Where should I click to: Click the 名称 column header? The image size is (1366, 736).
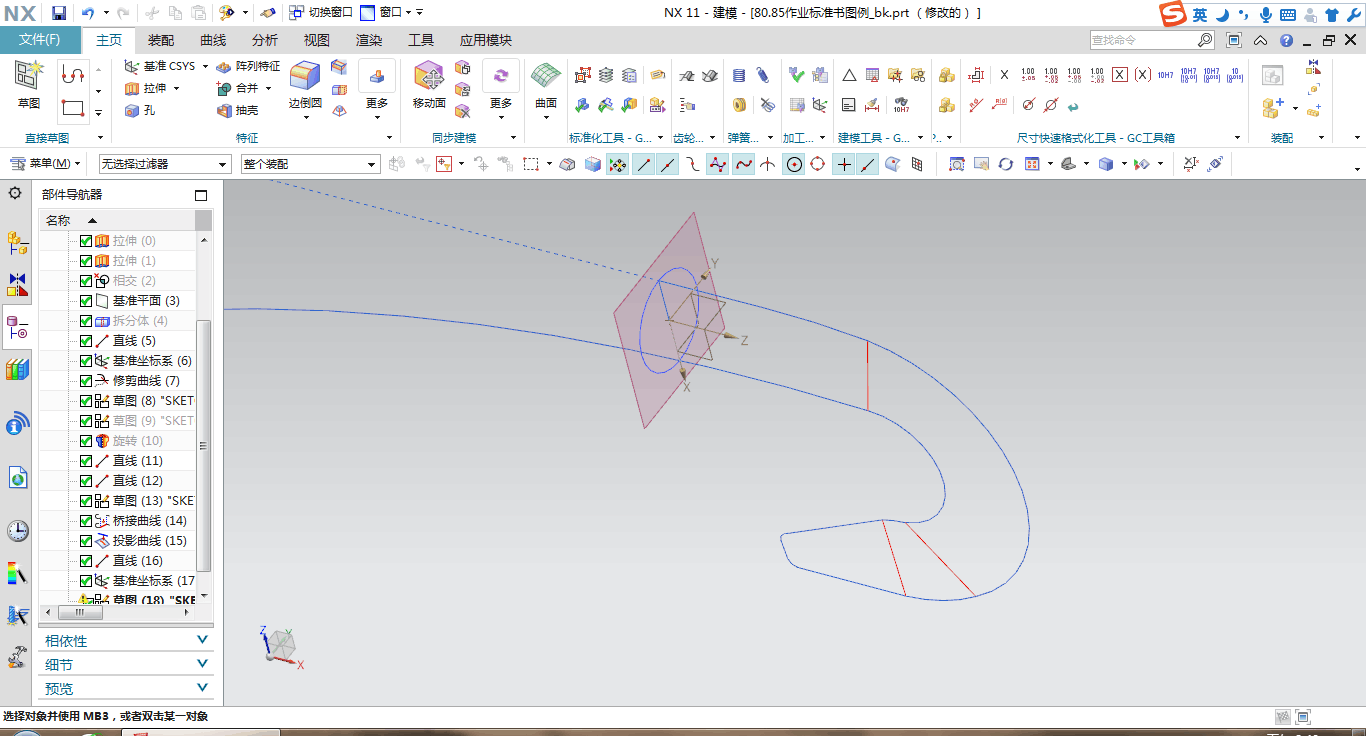point(117,220)
